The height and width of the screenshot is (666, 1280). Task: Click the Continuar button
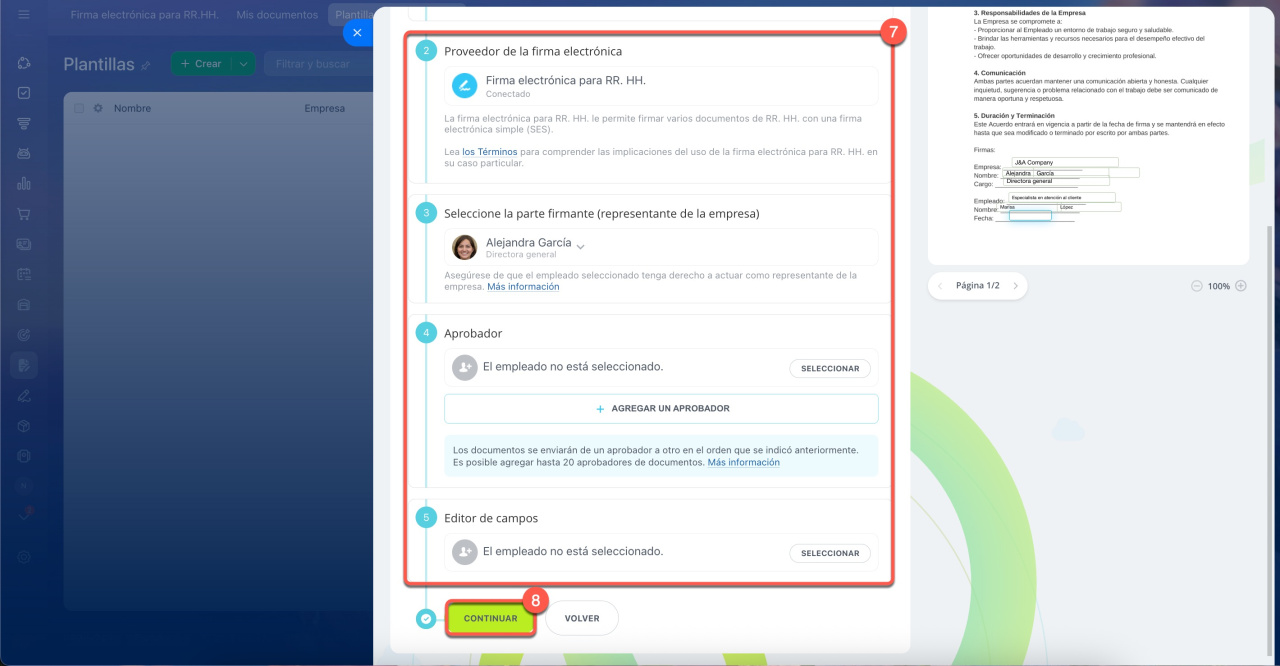pyautogui.click(x=491, y=618)
